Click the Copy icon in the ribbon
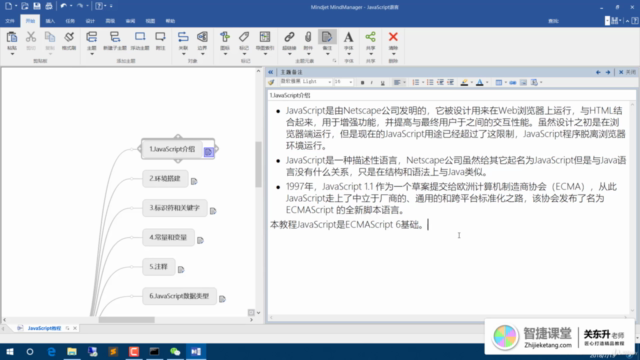Image resolution: width=640 pixels, height=360 pixels. pyautogui.click(x=50, y=37)
